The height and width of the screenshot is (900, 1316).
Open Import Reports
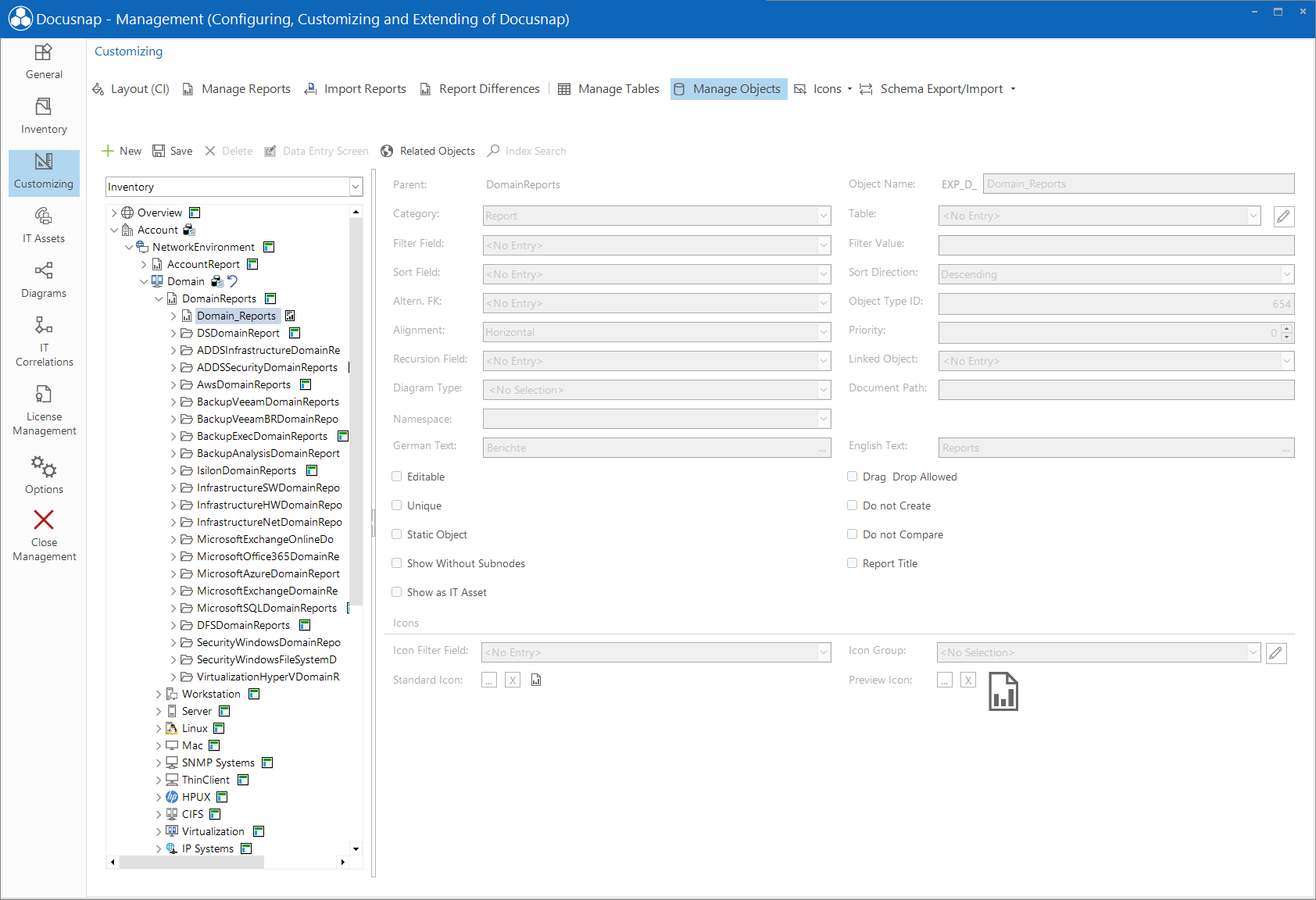click(x=355, y=89)
